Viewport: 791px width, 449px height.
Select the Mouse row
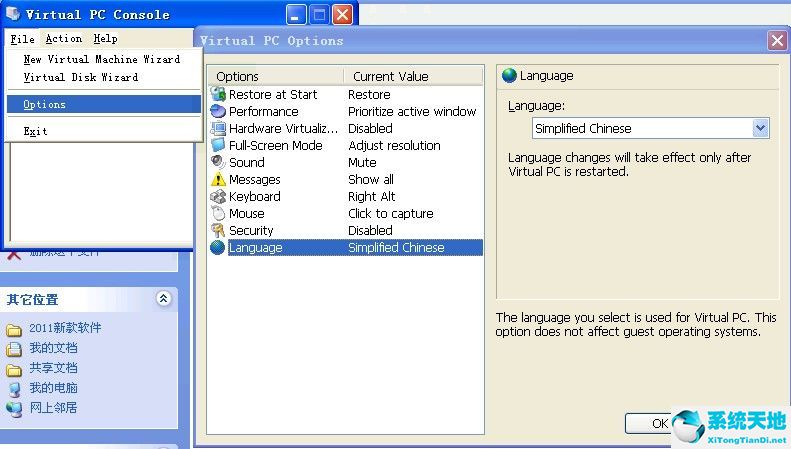pos(247,213)
